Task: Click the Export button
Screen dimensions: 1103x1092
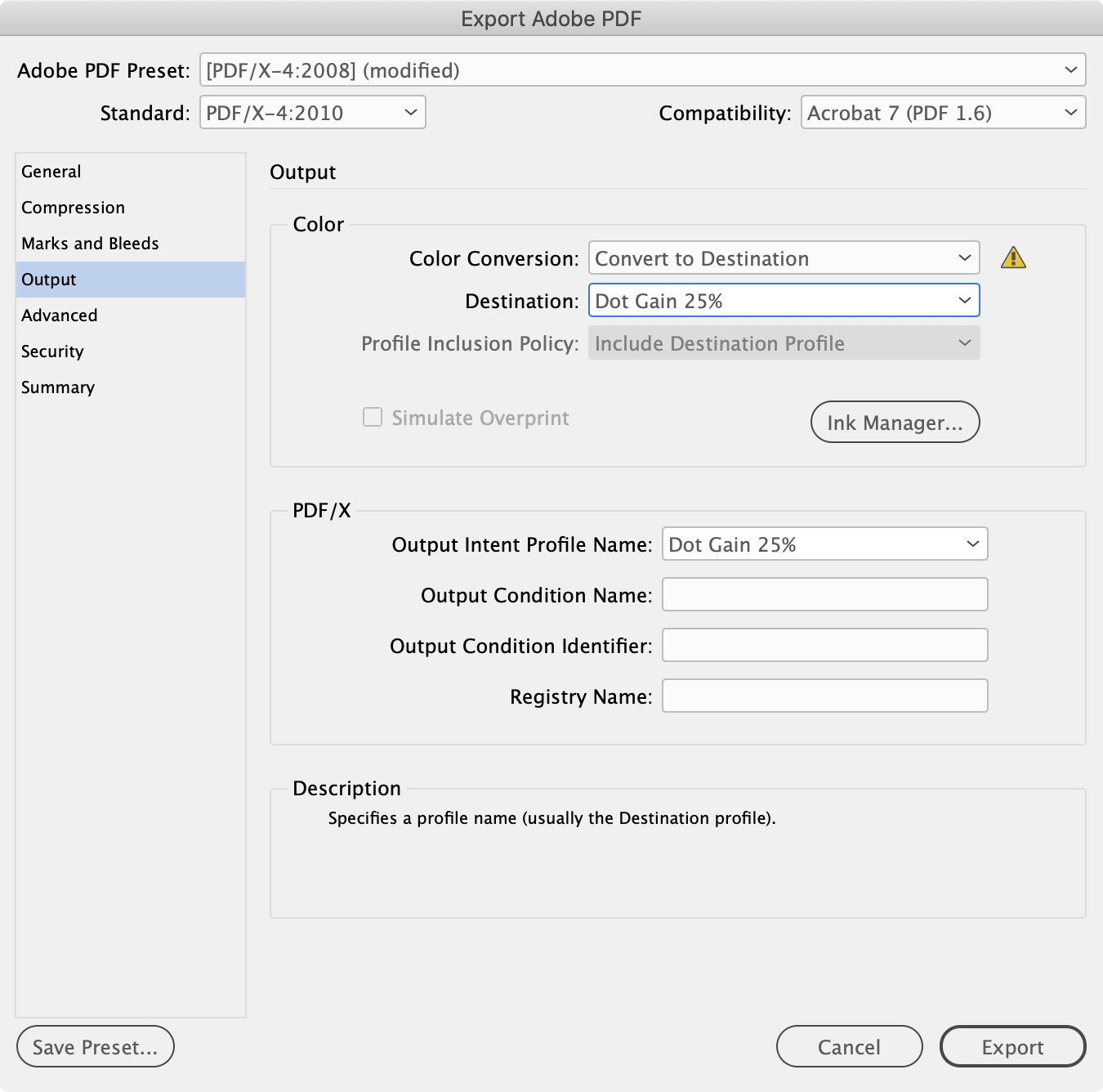Action: (x=1012, y=1046)
